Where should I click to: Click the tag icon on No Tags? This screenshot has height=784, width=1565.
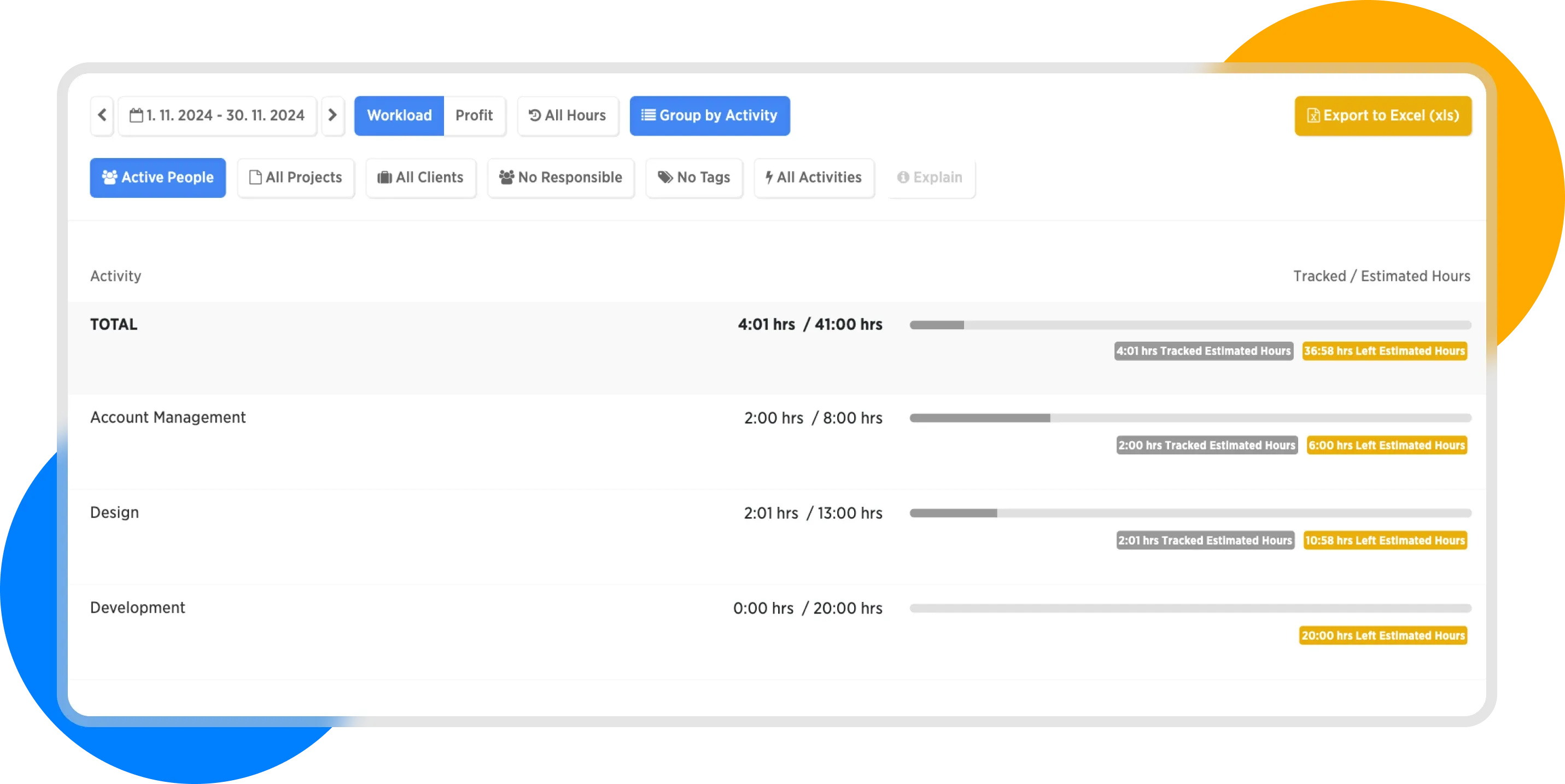point(665,177)
